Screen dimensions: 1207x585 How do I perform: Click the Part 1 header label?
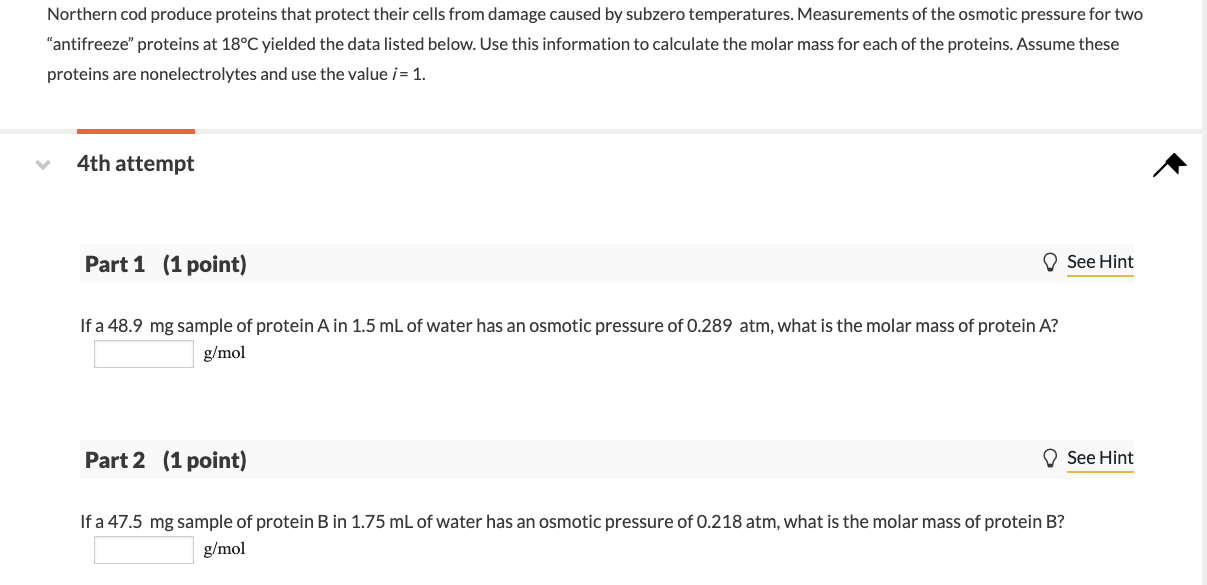[x=115, y=264]
